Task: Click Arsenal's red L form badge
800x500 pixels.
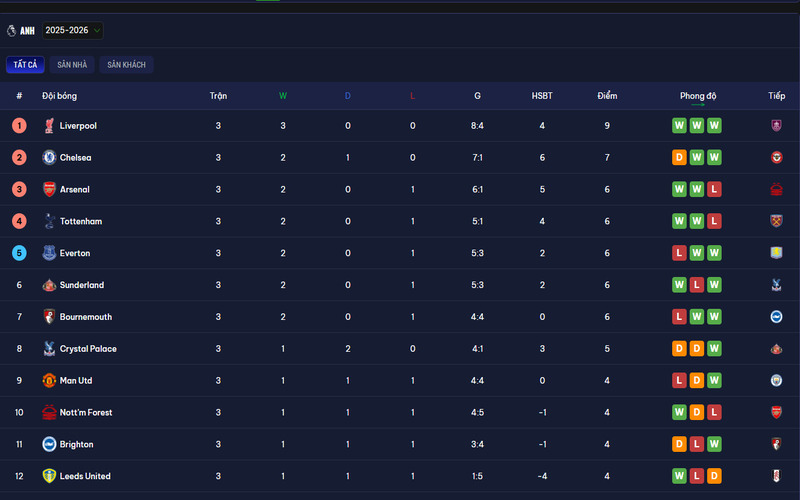Action: pyautogui.click(x=714, y=189)
